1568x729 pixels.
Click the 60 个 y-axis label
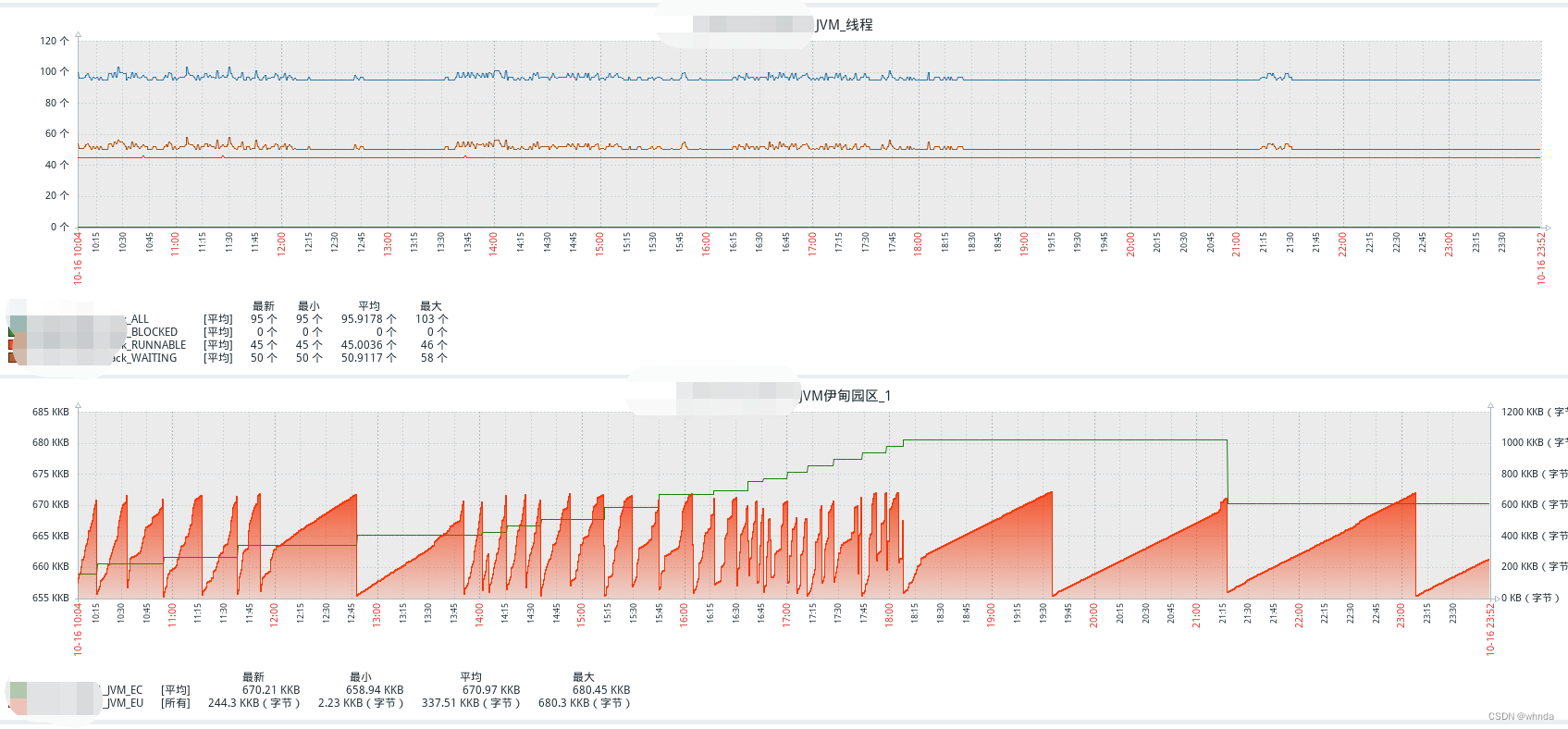(x=57, y=133)
